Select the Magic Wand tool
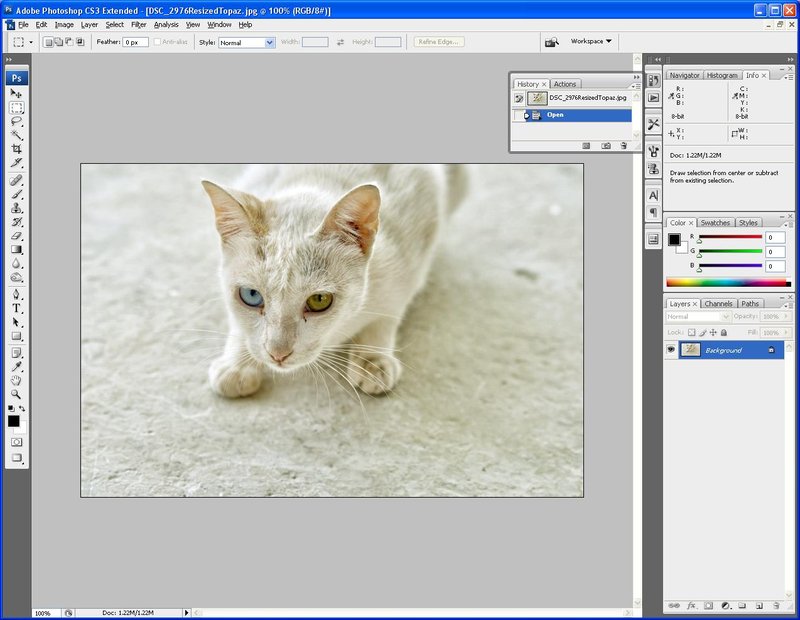The height and width of the screenshot is (620, 800). (x=16, y=135)
